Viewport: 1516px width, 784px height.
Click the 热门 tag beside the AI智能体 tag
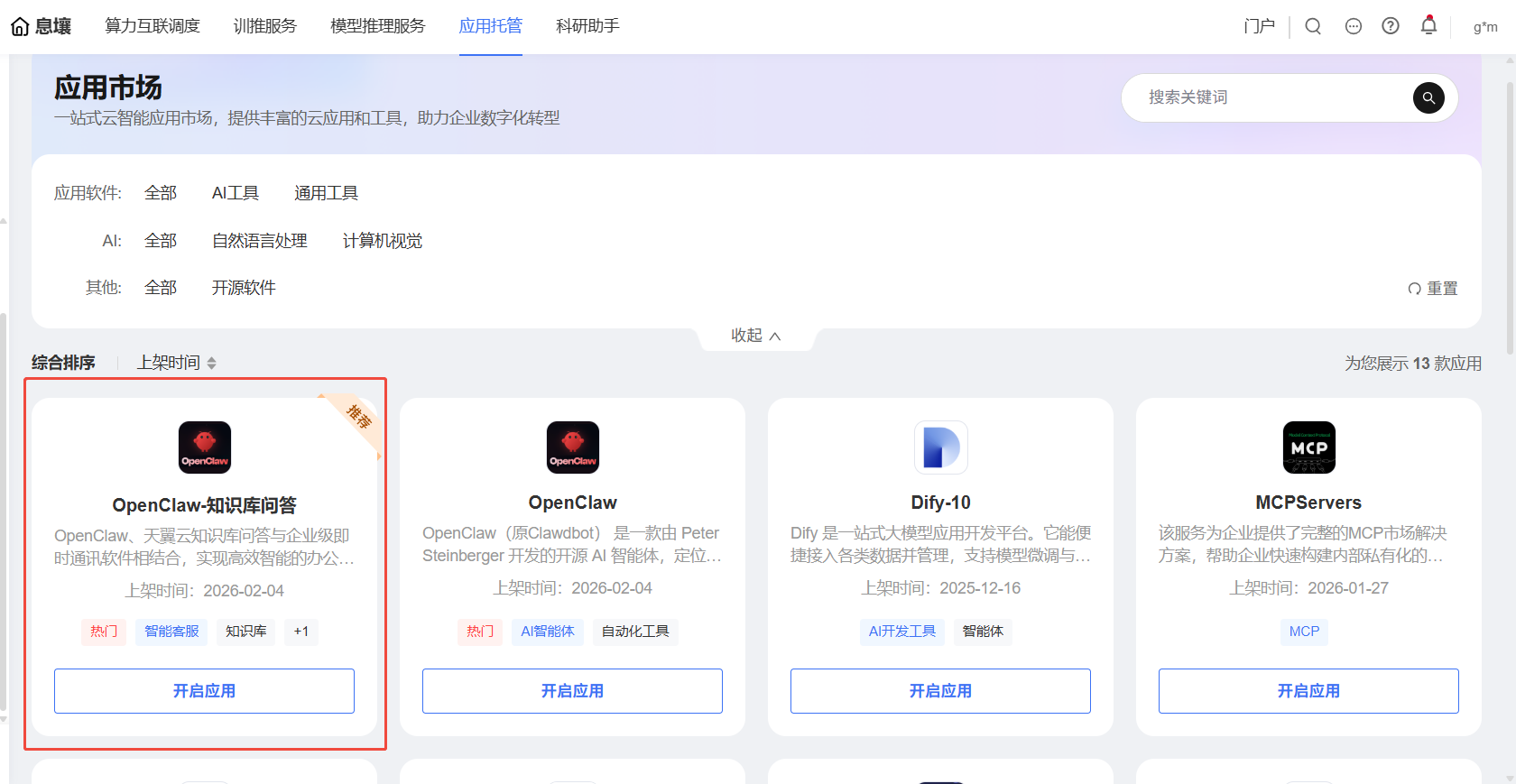[x=480, y=632]
